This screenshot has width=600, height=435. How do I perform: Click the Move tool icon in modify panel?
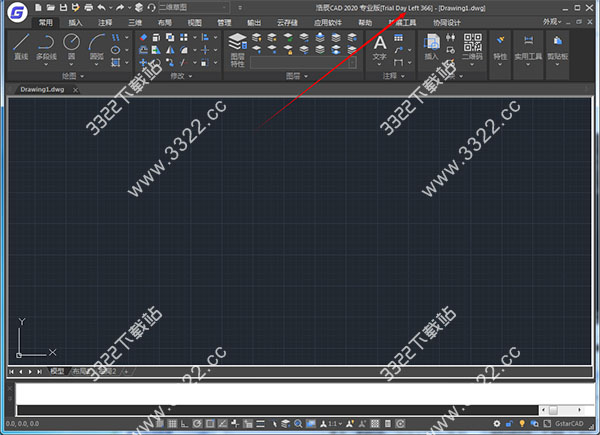pos(143,62)
